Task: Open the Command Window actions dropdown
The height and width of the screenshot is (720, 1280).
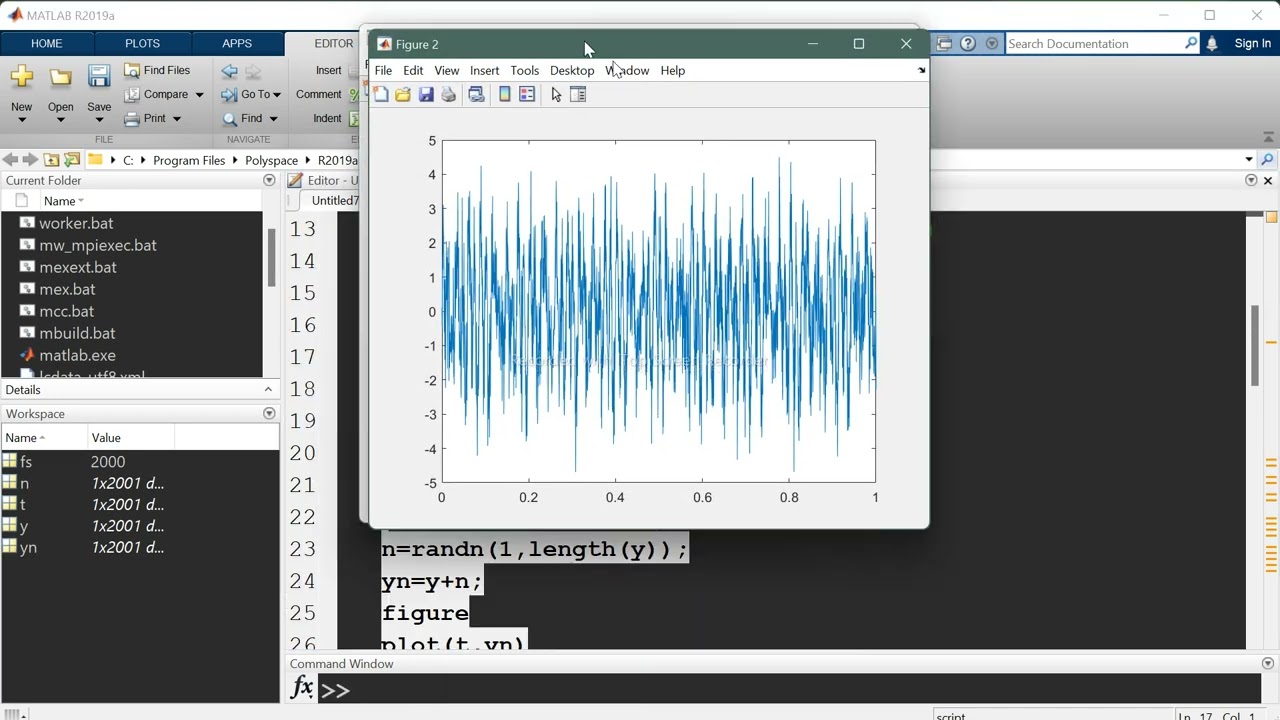Action: (1268, 663)
